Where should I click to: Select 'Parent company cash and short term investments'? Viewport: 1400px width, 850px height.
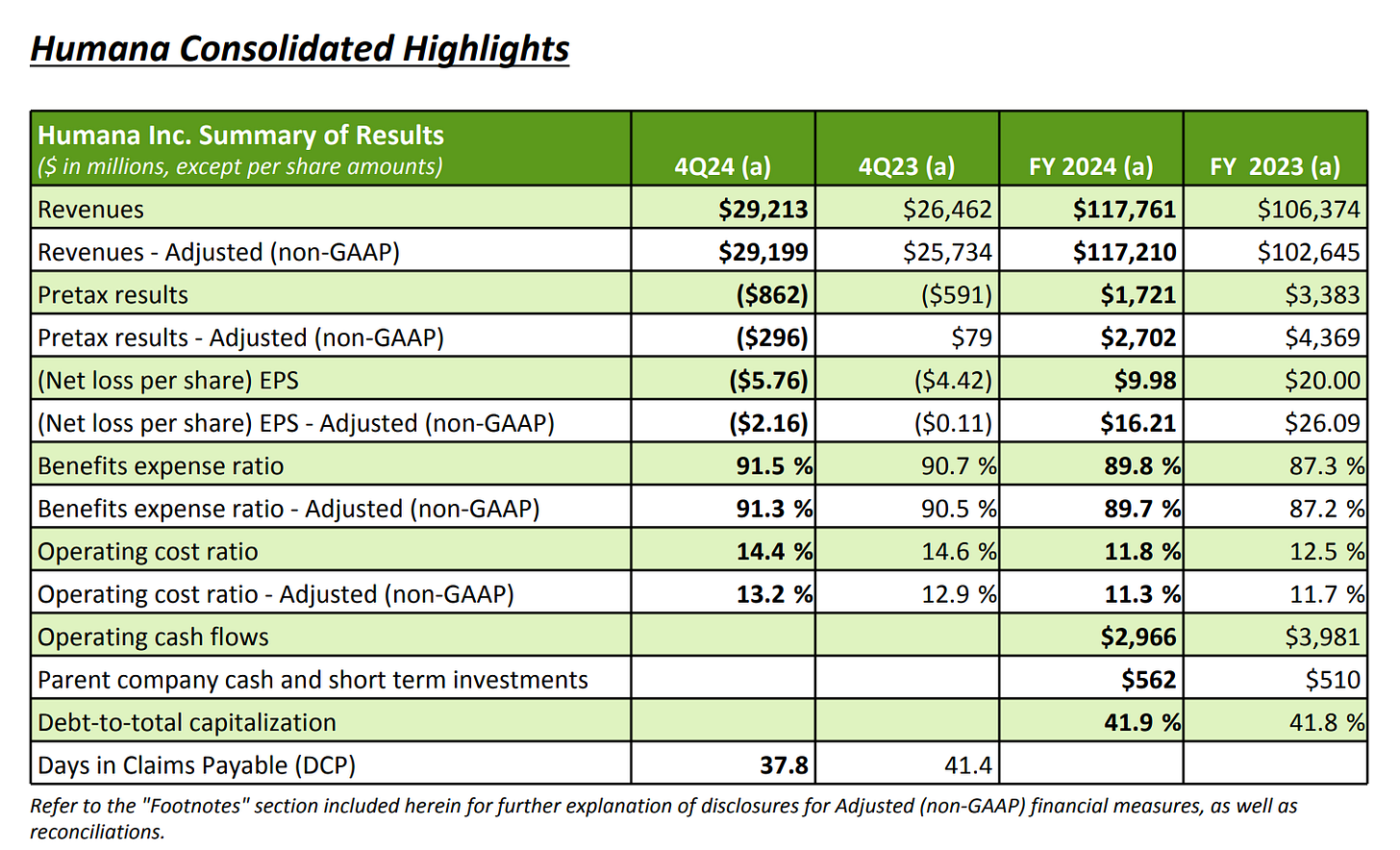pyautogui.click(x=312, y=680)
